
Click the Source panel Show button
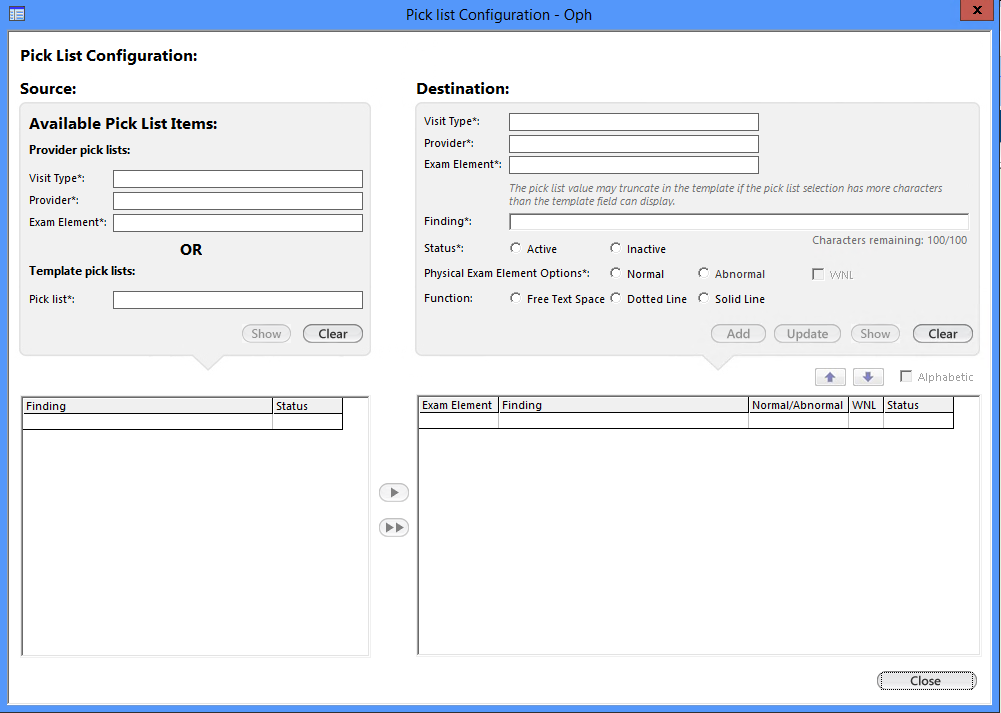click(266, 334)
